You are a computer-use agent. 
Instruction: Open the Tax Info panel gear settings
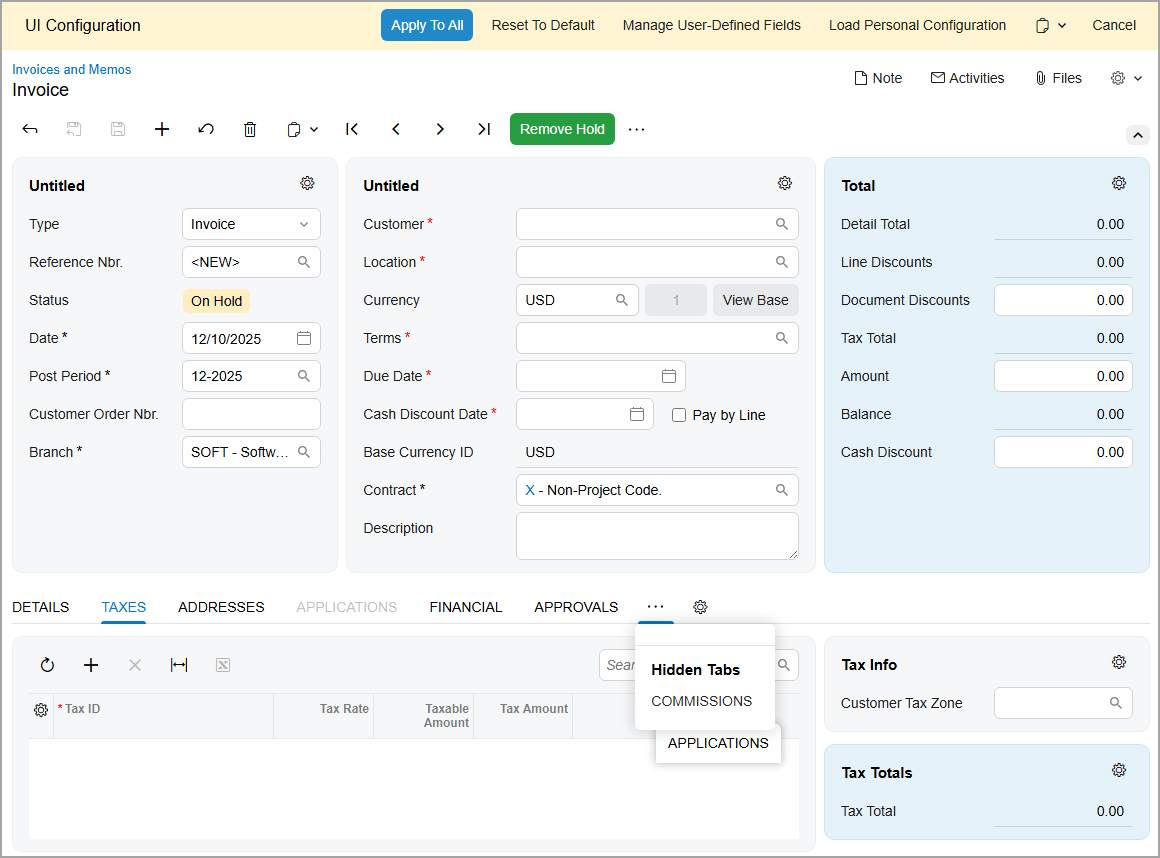pyautogui.click(x=1119, y=662)
